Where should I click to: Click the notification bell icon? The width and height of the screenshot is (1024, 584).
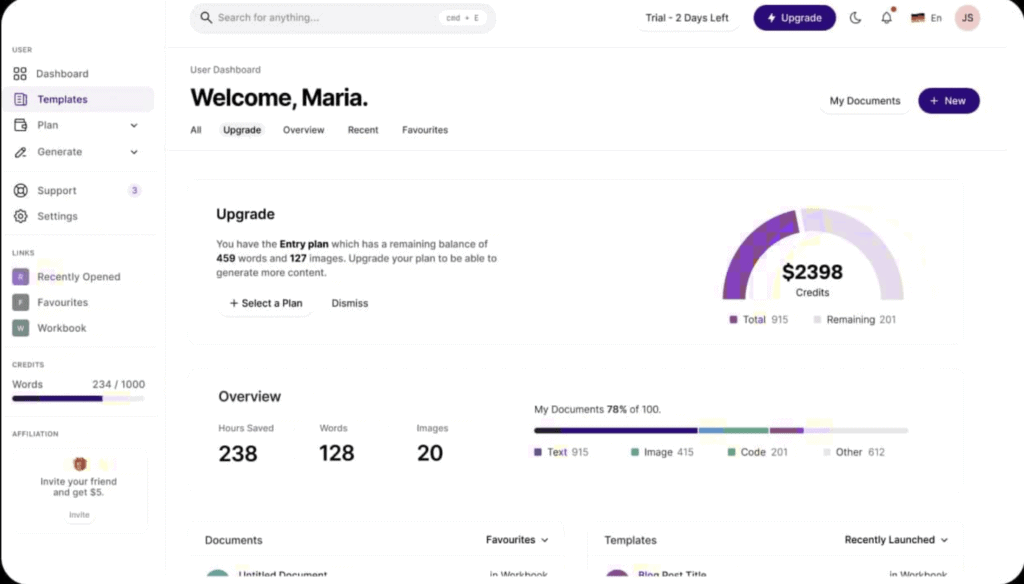coord(886,18)
